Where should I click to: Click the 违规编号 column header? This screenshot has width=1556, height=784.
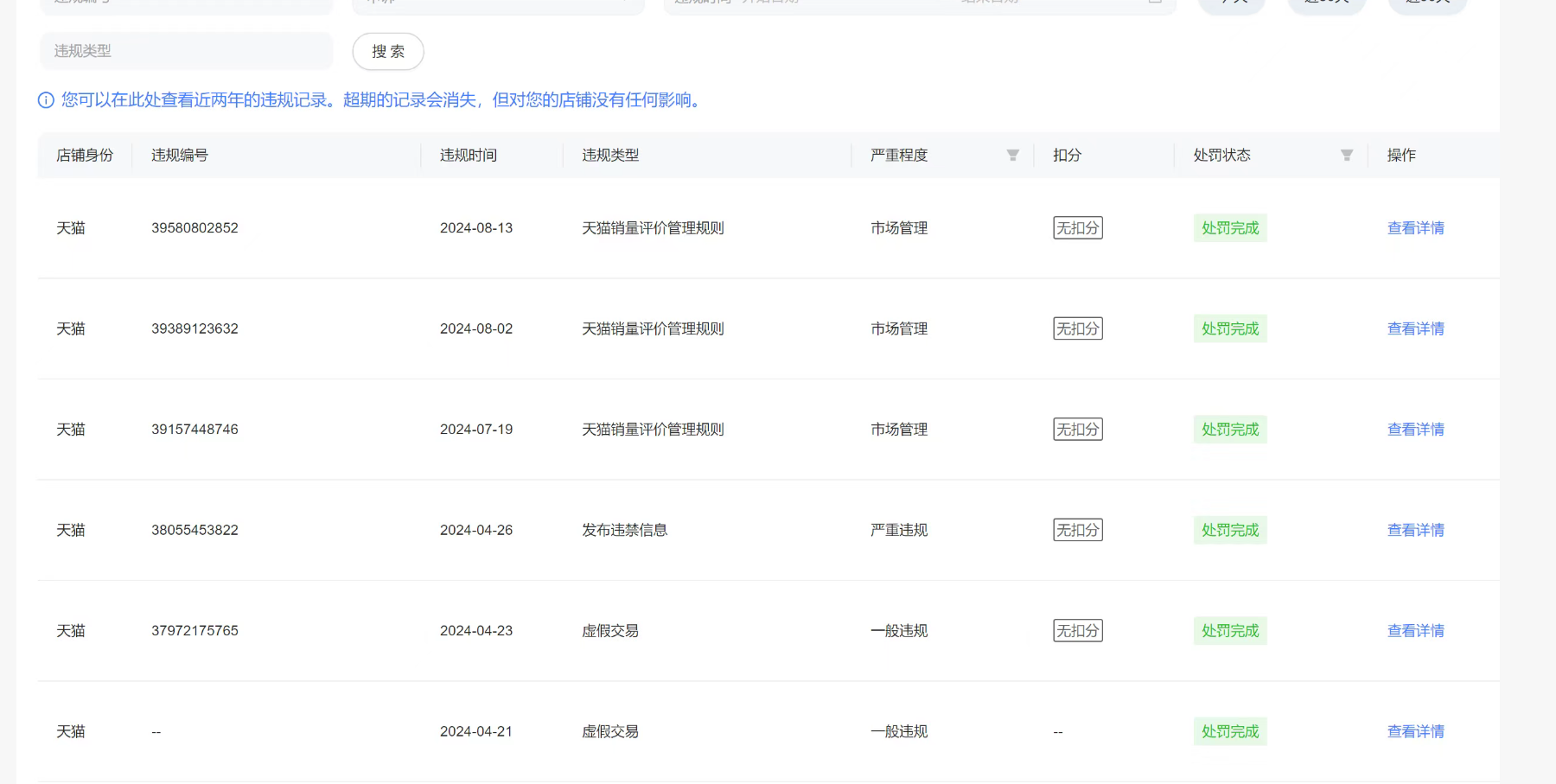click(x=180, y=156)
